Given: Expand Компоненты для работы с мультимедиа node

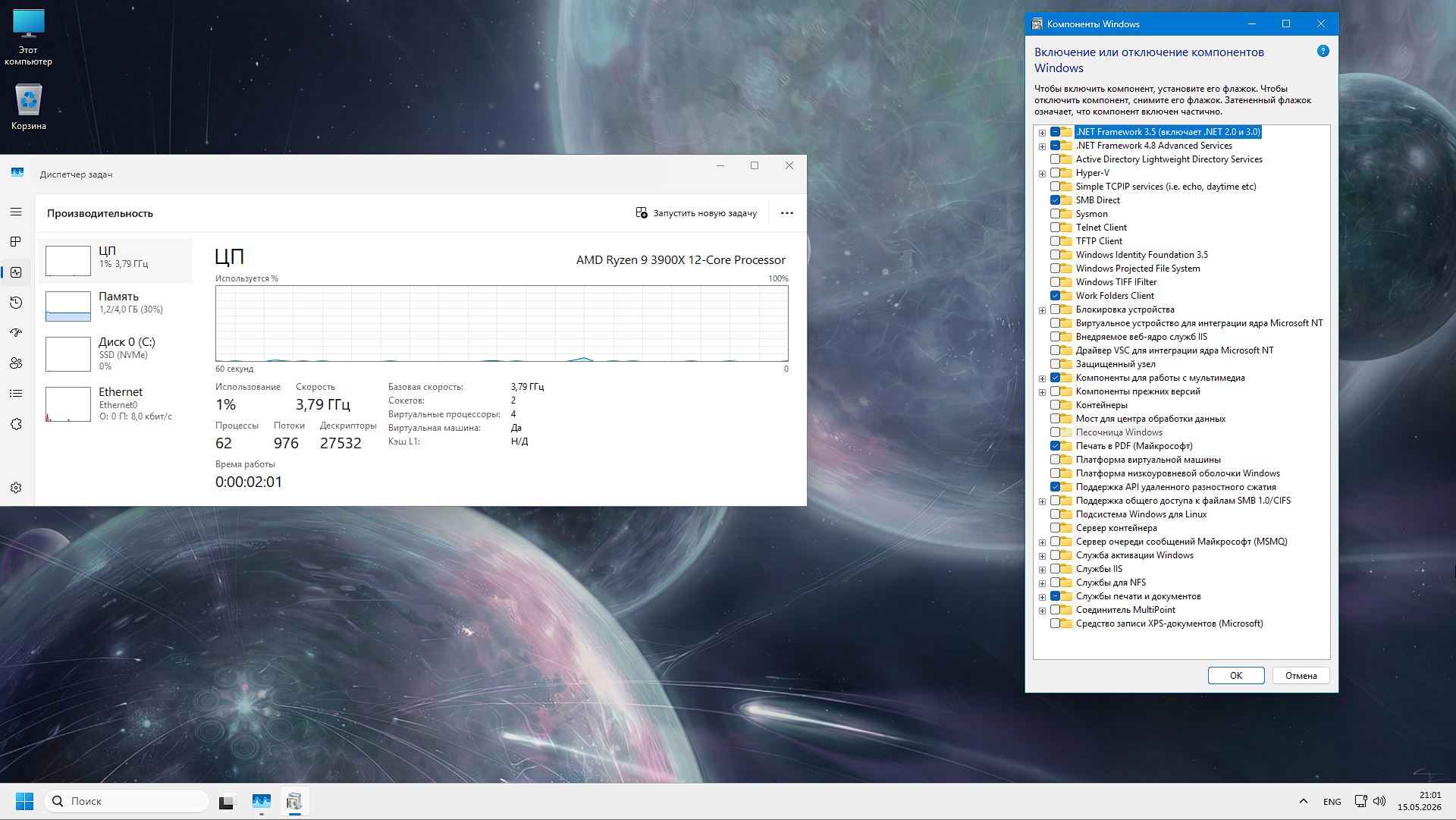Looking at the screenshot, I should [1042, 379].
